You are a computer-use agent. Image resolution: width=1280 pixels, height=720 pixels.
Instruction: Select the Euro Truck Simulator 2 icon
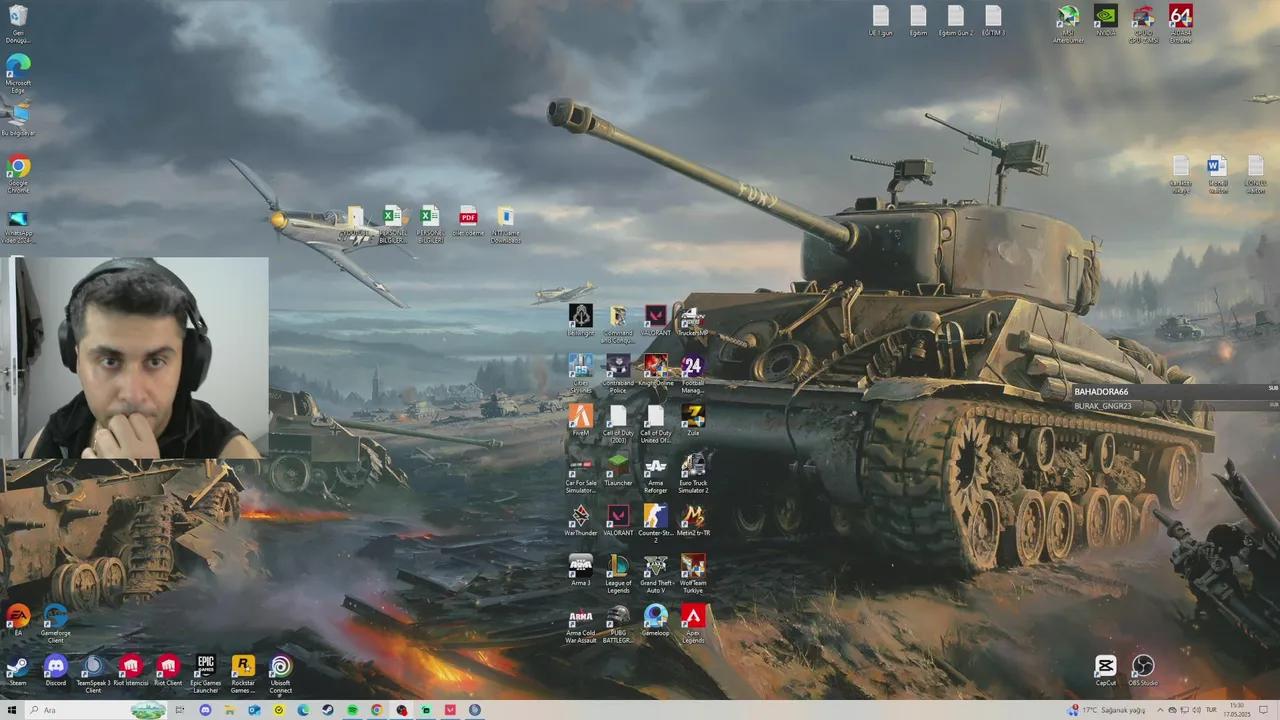coord(693,474)
